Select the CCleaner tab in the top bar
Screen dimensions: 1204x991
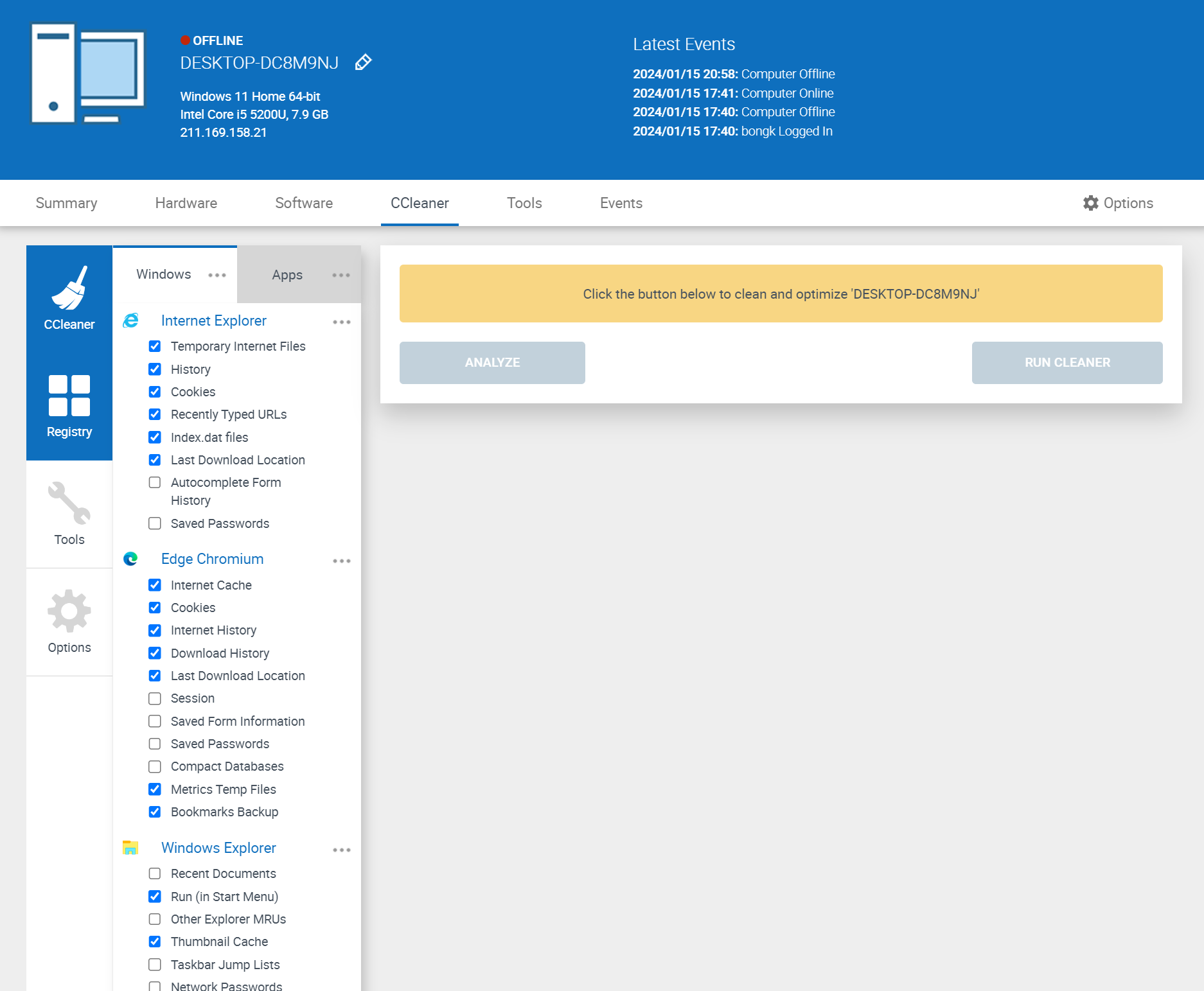(420, 203)
